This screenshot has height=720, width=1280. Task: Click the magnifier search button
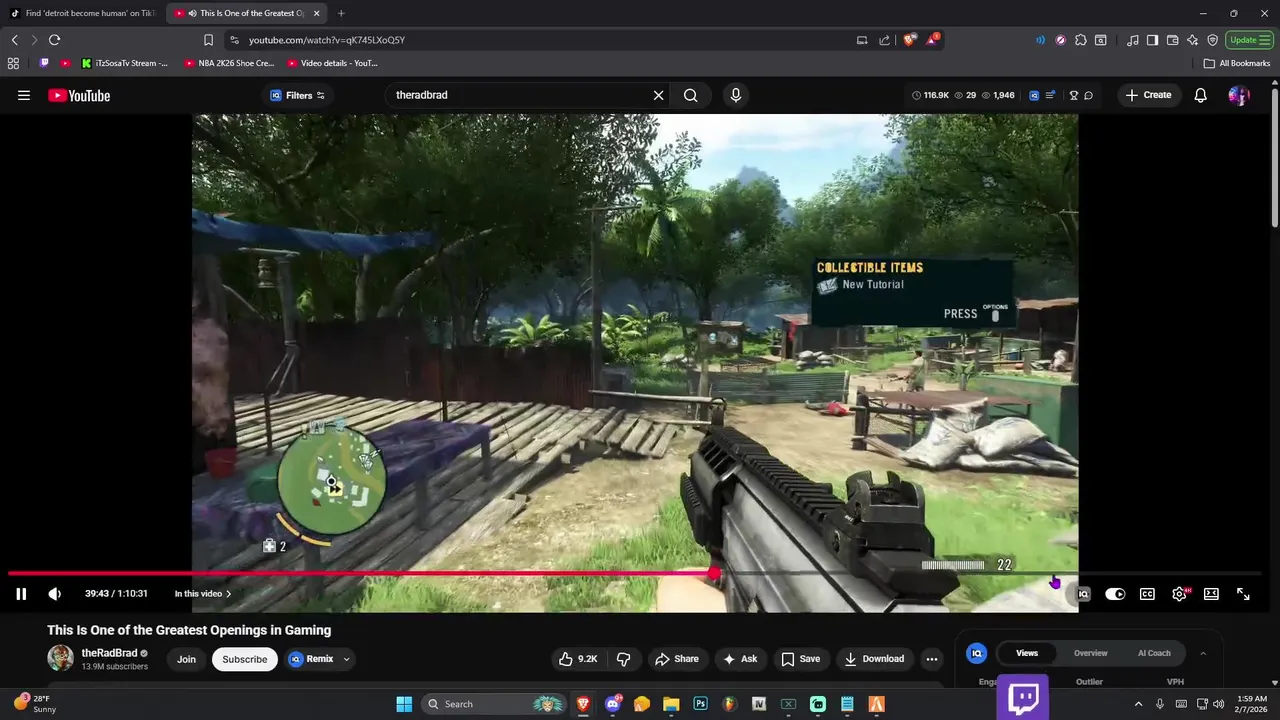tap(691, 95)
